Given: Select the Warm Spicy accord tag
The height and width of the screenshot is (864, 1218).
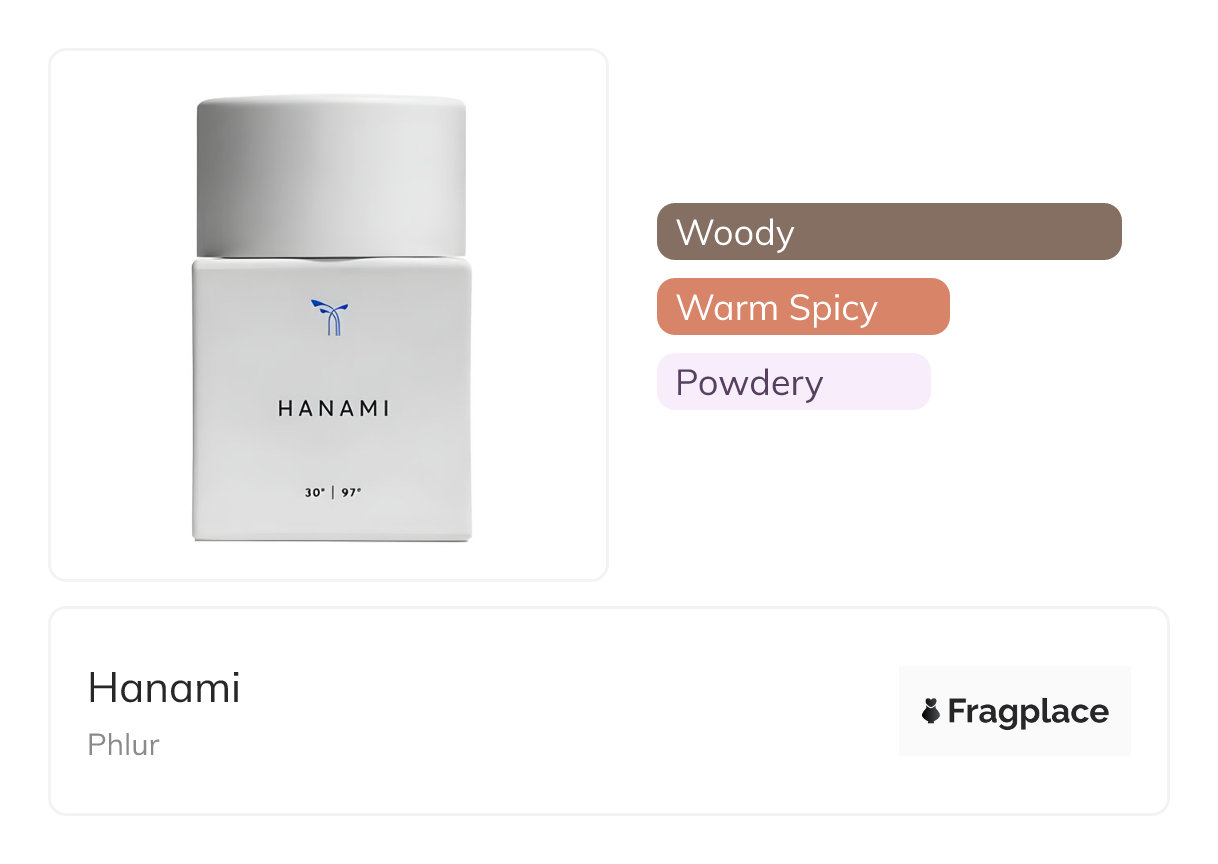Looking at the screenshot, I should pyautogui.click(x=802, y=307).
